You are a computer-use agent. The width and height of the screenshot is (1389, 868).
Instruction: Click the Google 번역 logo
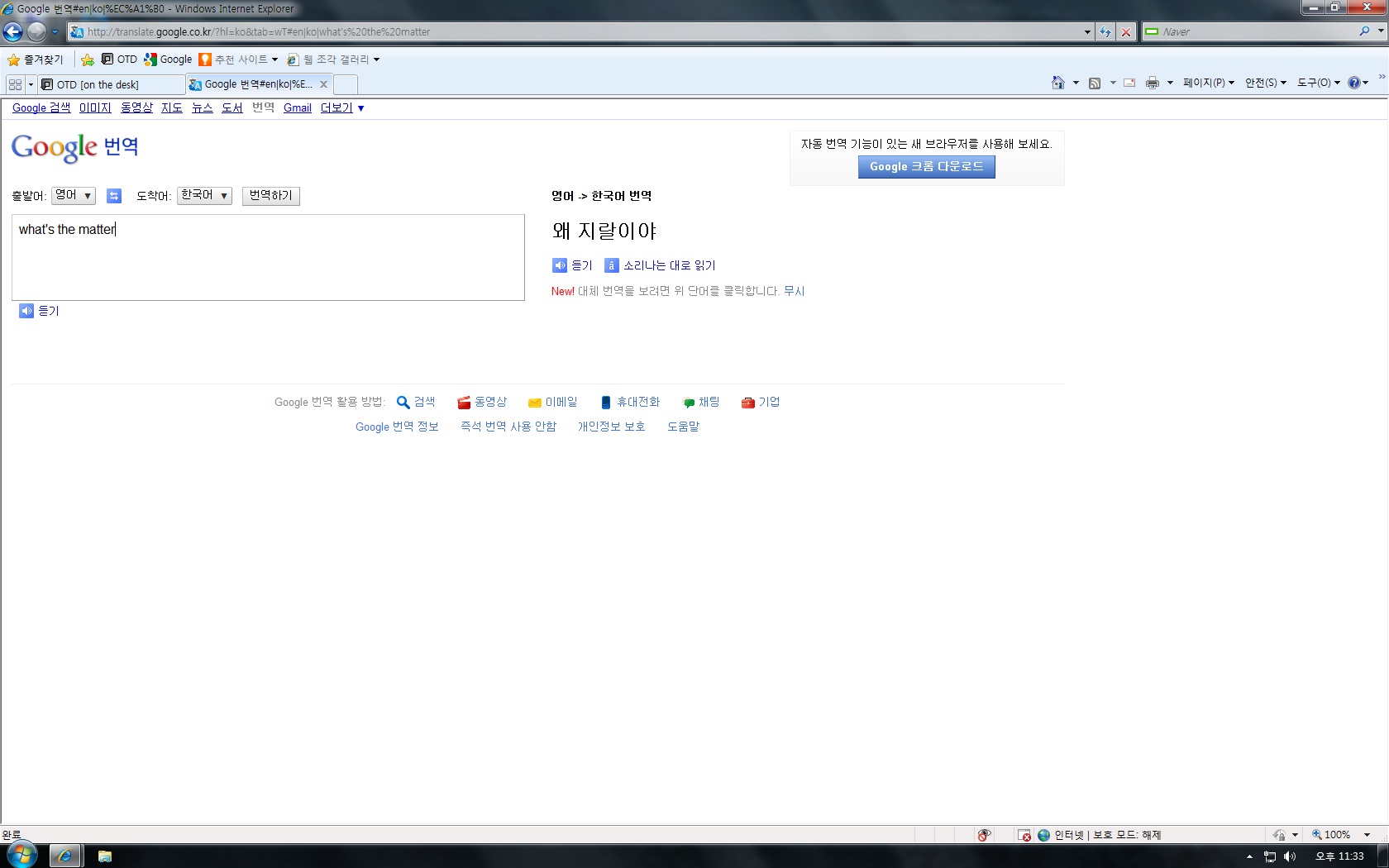click(74, 147)
